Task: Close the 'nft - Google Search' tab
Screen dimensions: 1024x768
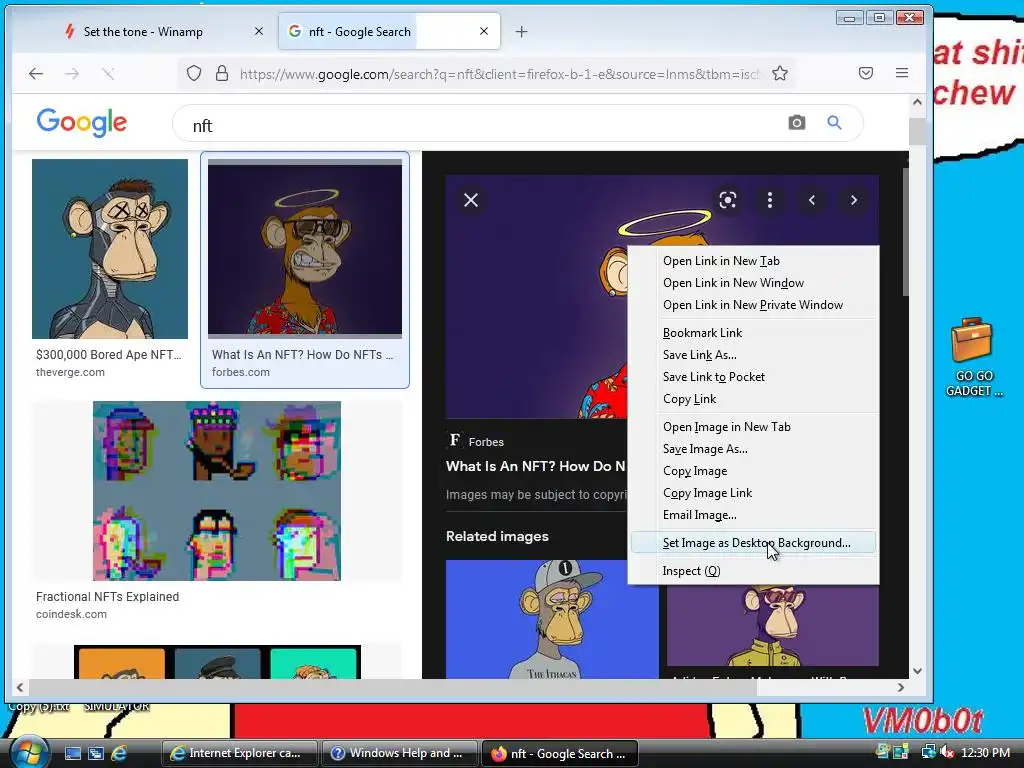Action: pyautogui.click(x=484, y=31)
